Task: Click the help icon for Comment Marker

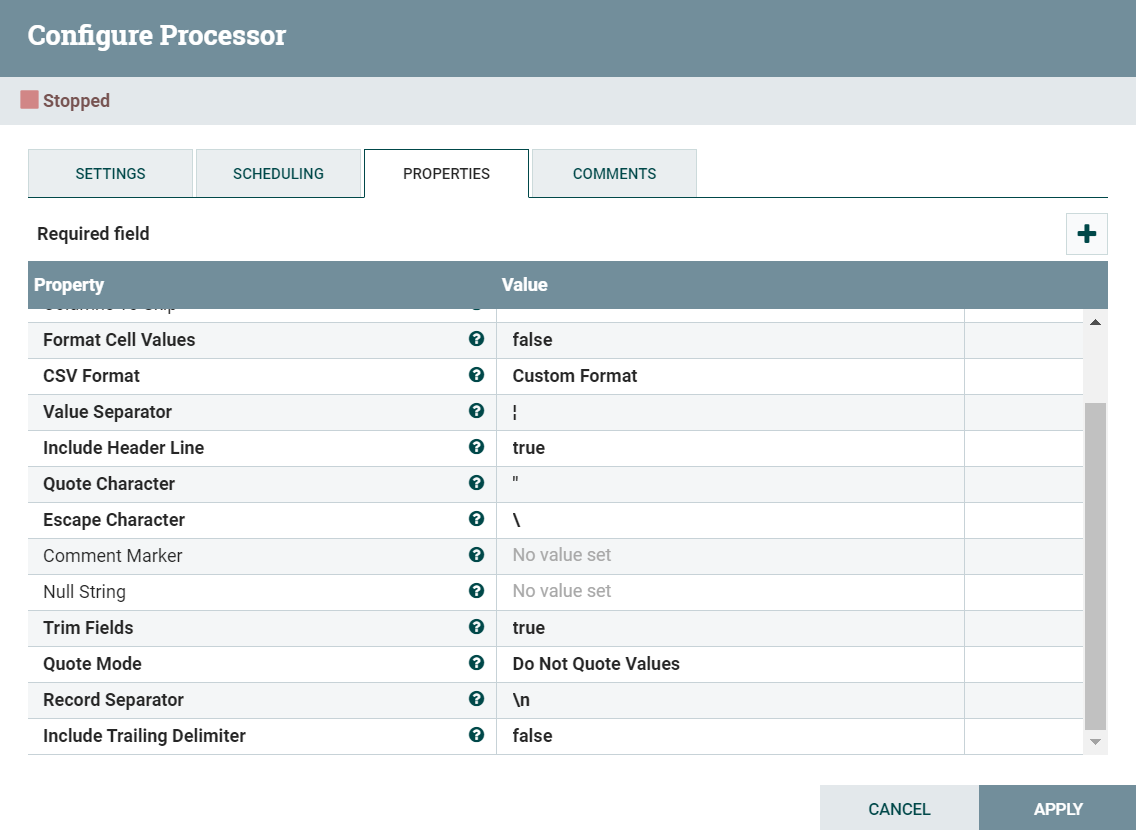Action: 477,555
